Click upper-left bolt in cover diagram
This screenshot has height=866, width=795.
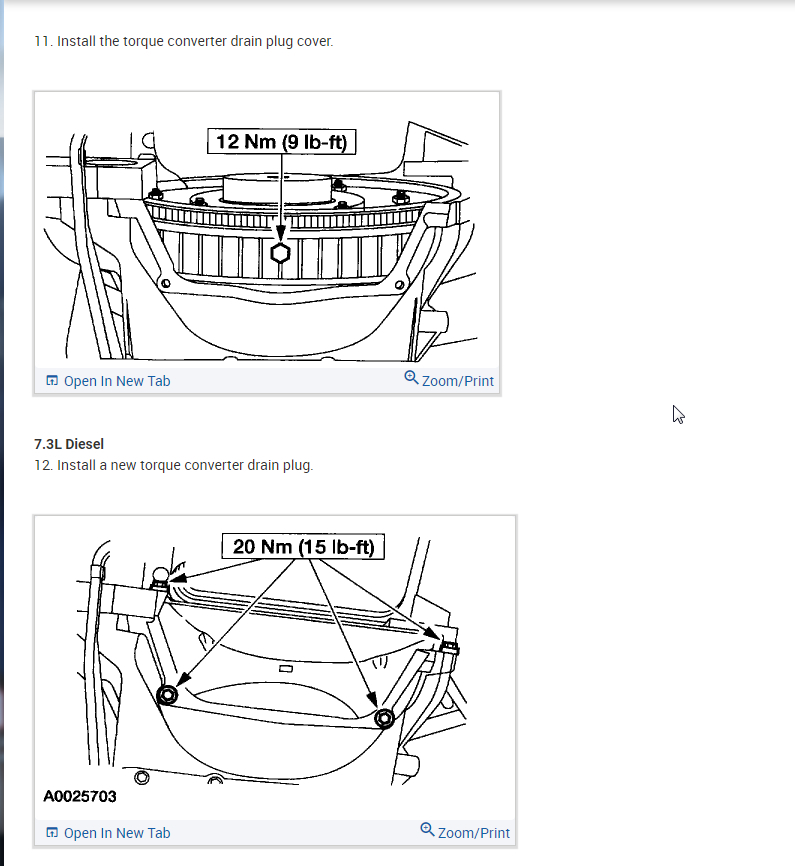(x=160, y=578)
